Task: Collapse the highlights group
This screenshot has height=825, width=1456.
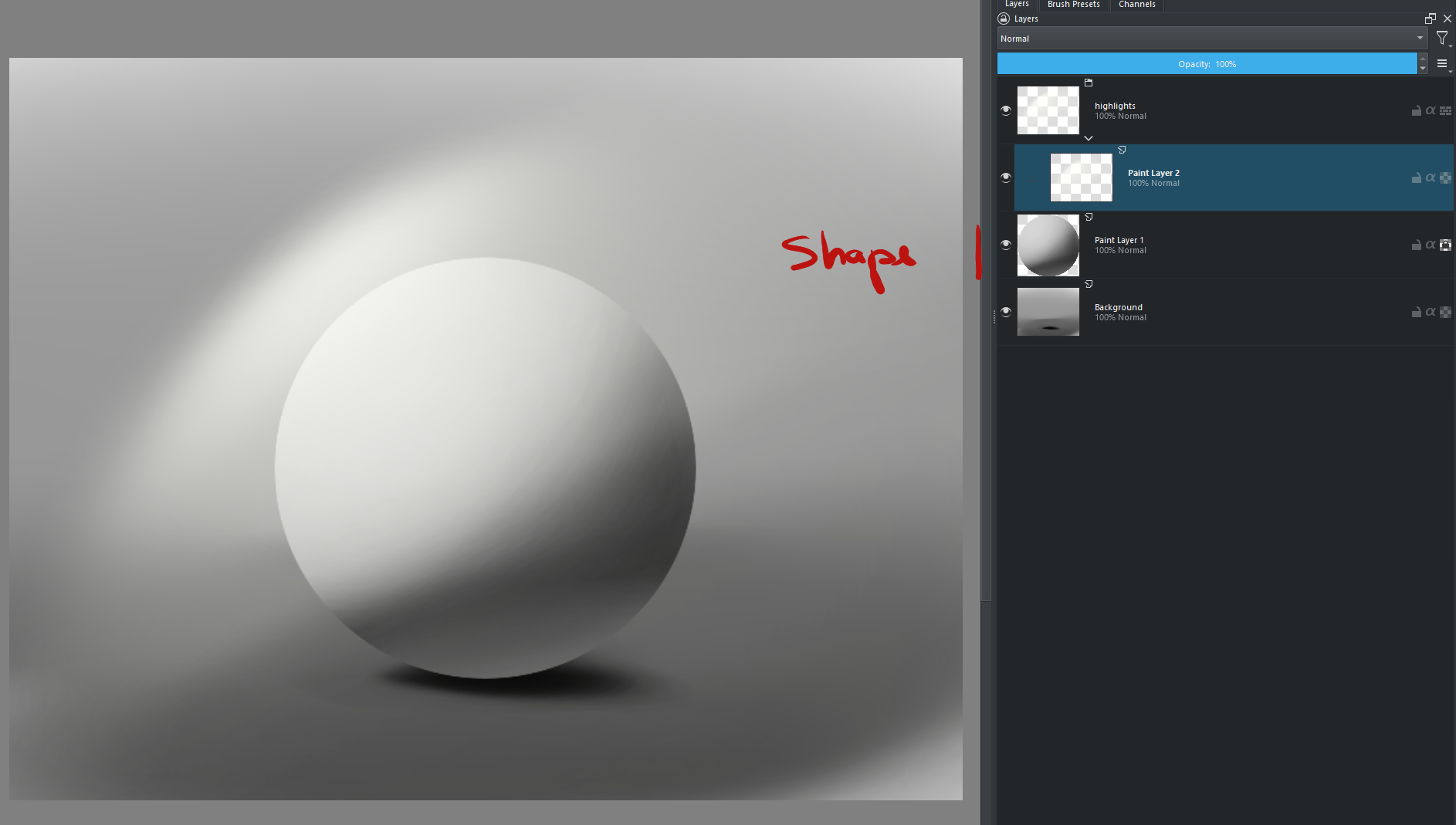Action: coord(1089,138)
